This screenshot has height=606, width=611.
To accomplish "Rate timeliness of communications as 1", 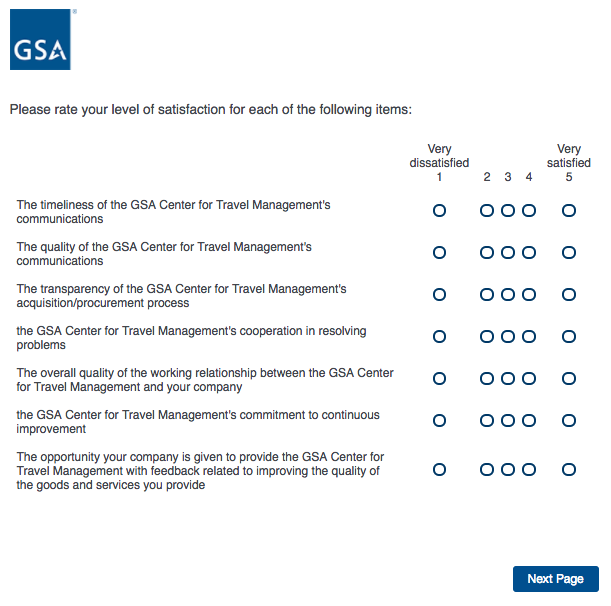I will 439,211.
